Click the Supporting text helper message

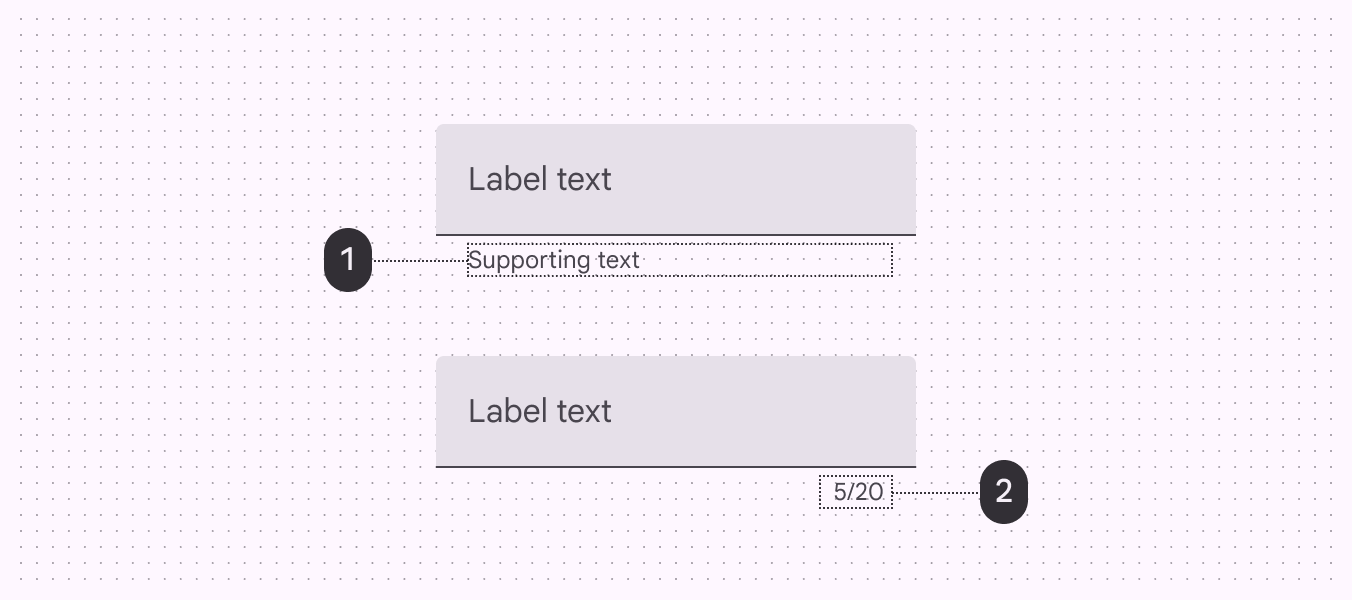coord(553,261)
